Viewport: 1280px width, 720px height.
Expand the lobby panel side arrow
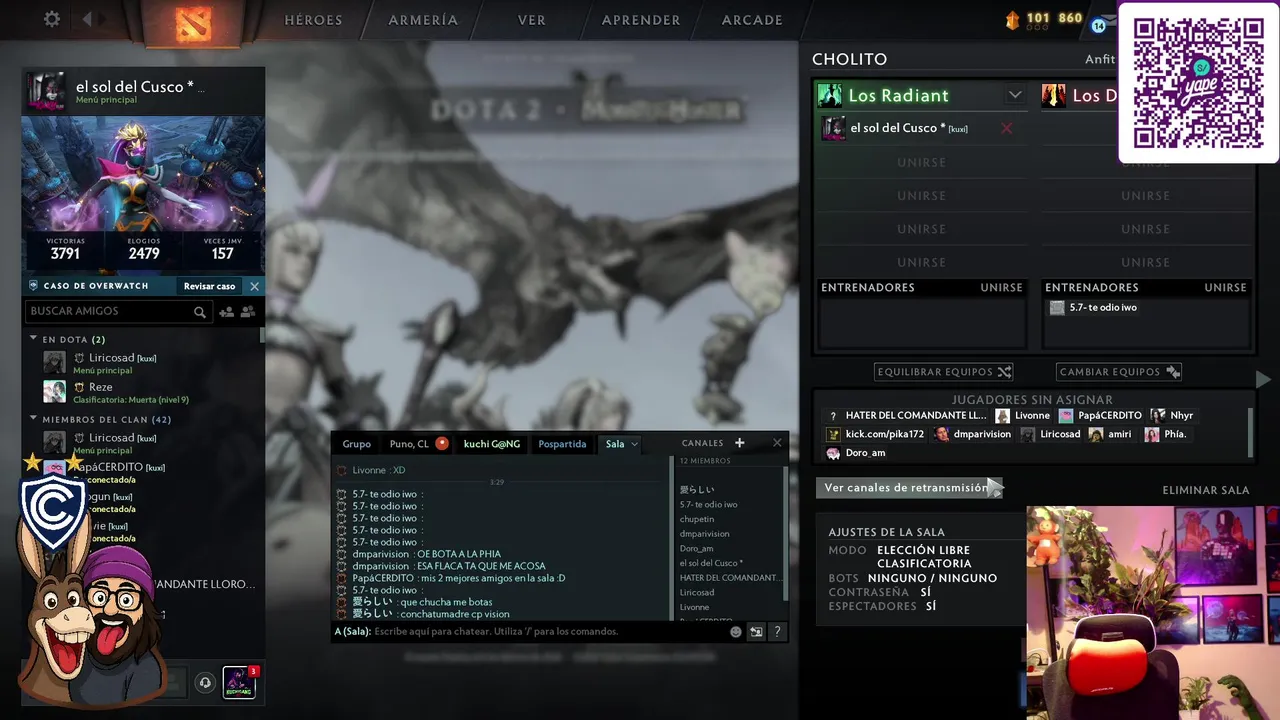coord(1264,379)
